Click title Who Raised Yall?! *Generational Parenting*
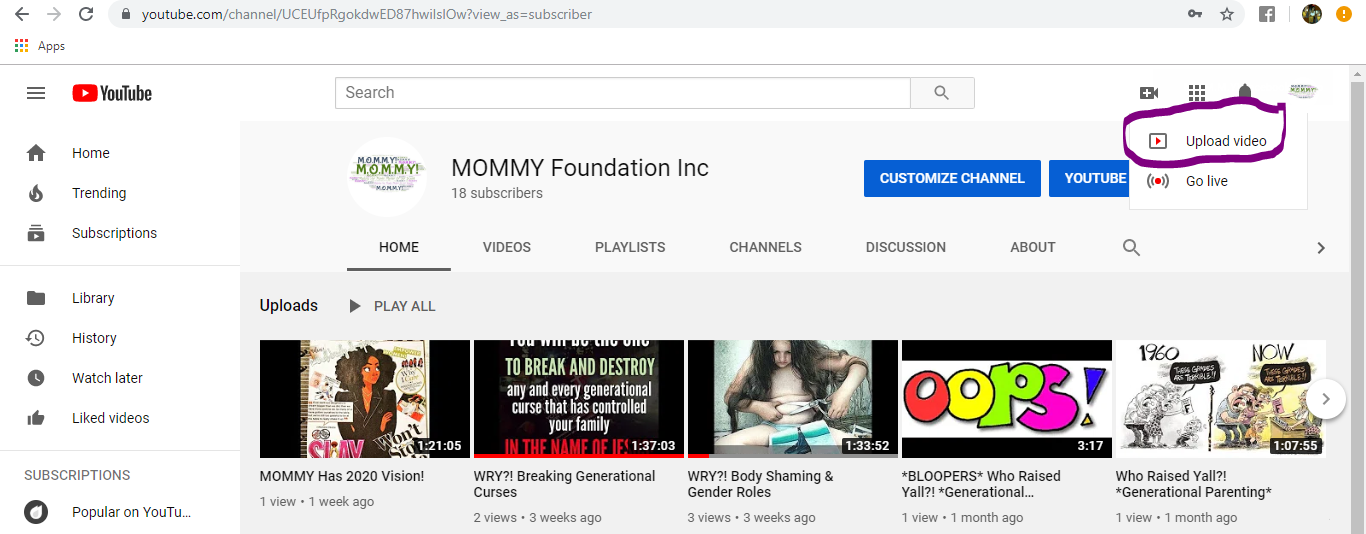 (x=1194, y=484)
